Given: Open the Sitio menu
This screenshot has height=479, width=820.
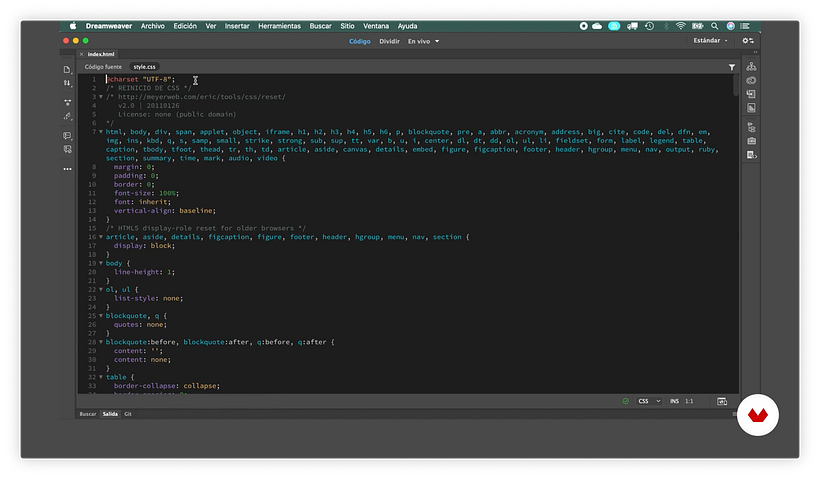Looking at the screenshot, I should tap(347, 26).
